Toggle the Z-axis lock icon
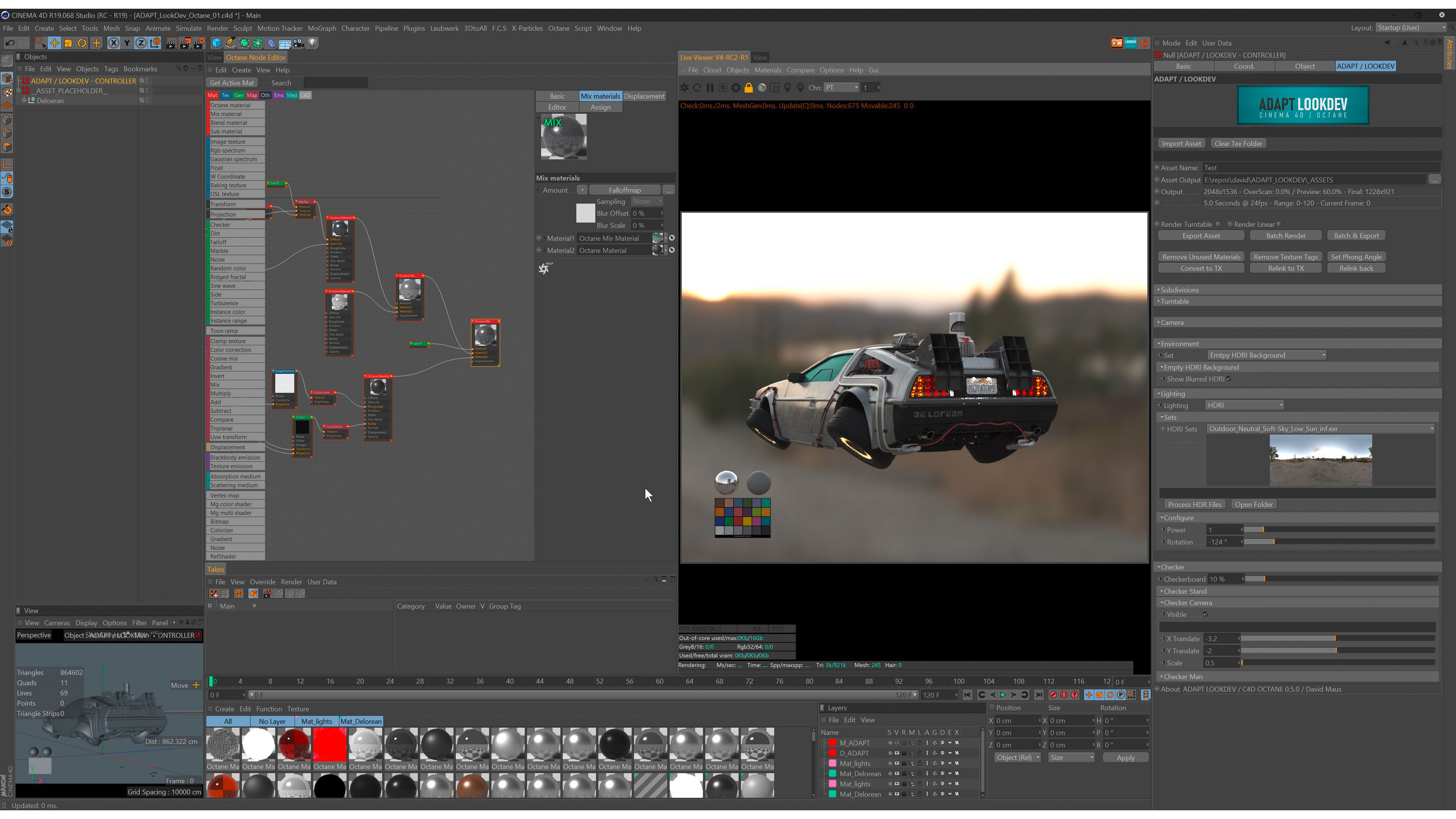Image resolution: width=1456 pixels, height=819 pixels. tap(141, 43)
